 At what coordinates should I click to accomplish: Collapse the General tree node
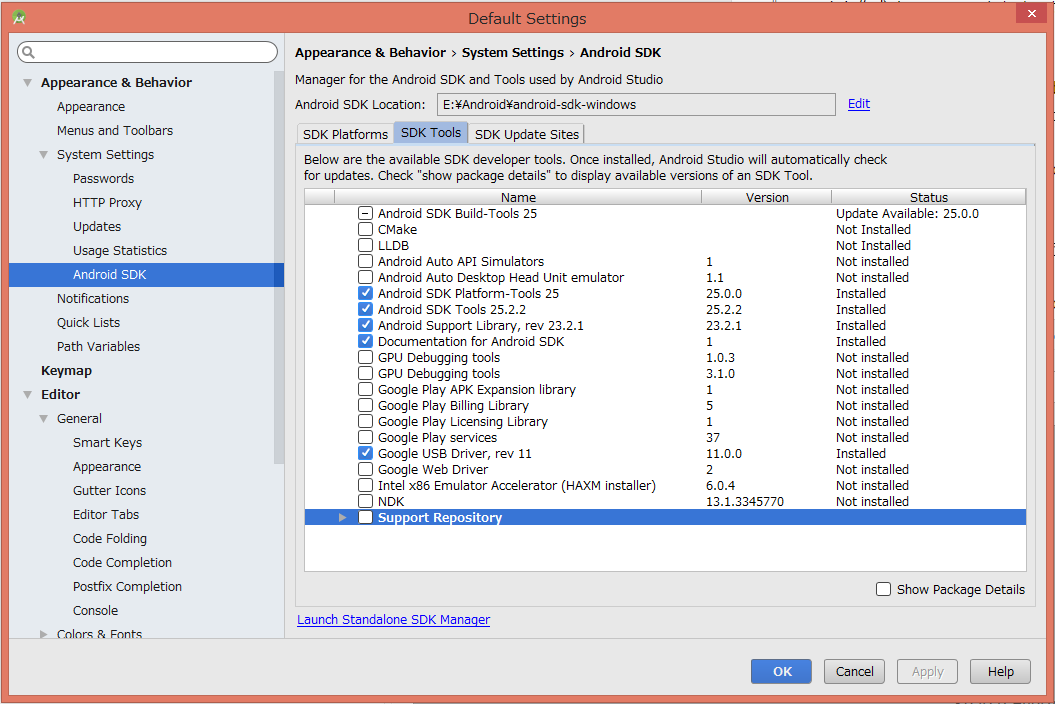(44, 419)
